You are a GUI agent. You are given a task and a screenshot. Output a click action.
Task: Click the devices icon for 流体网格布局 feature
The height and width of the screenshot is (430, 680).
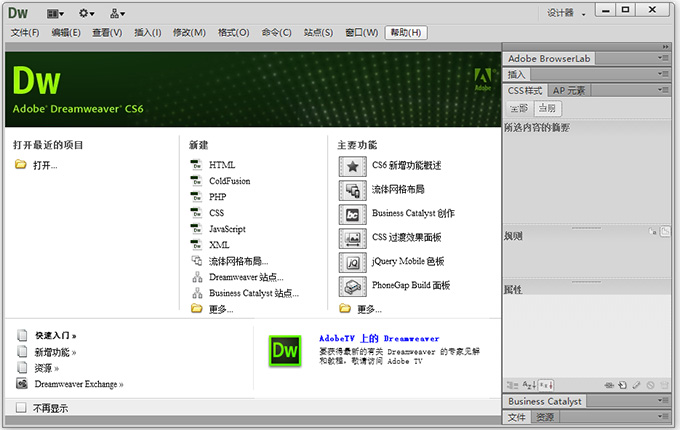(x=353, y=190)
